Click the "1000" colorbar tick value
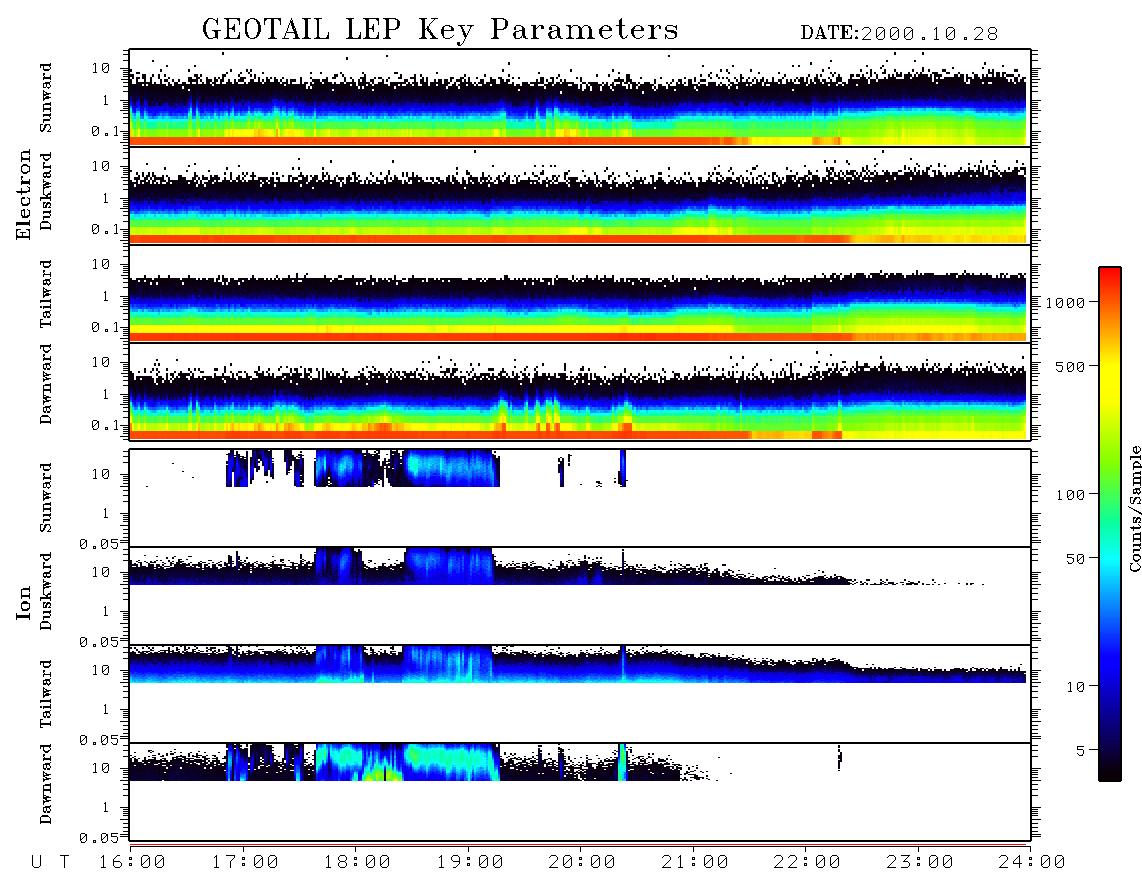Screen dimensions: 1142x880 point(1065,302)
